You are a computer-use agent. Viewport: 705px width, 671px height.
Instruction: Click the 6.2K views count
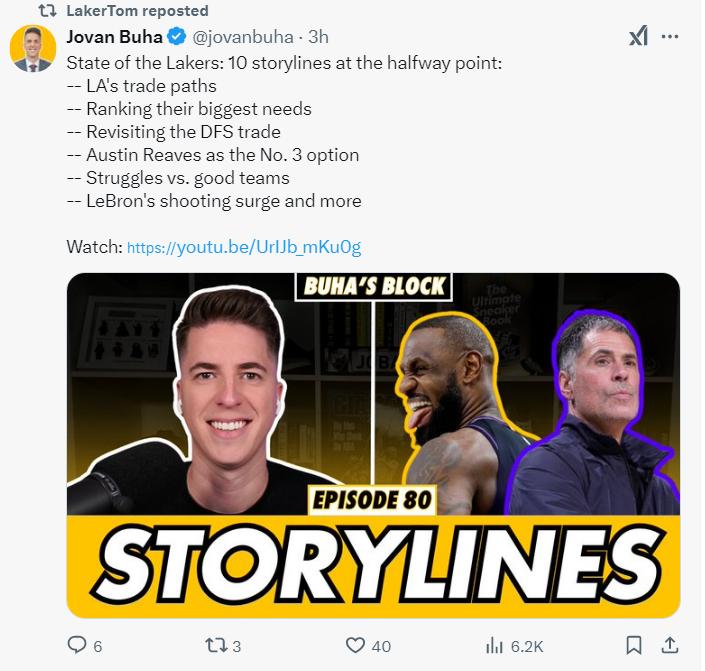(x=527, y=647)
